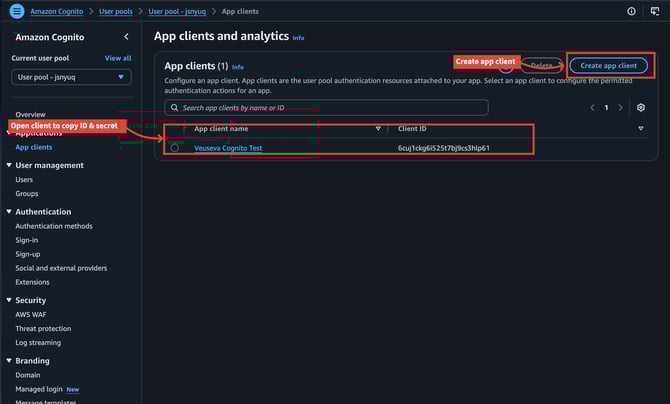Image resolution: width=670 pixels, height=404 pixels.
Task: Click View all user pools link
Action: [118, 58]
